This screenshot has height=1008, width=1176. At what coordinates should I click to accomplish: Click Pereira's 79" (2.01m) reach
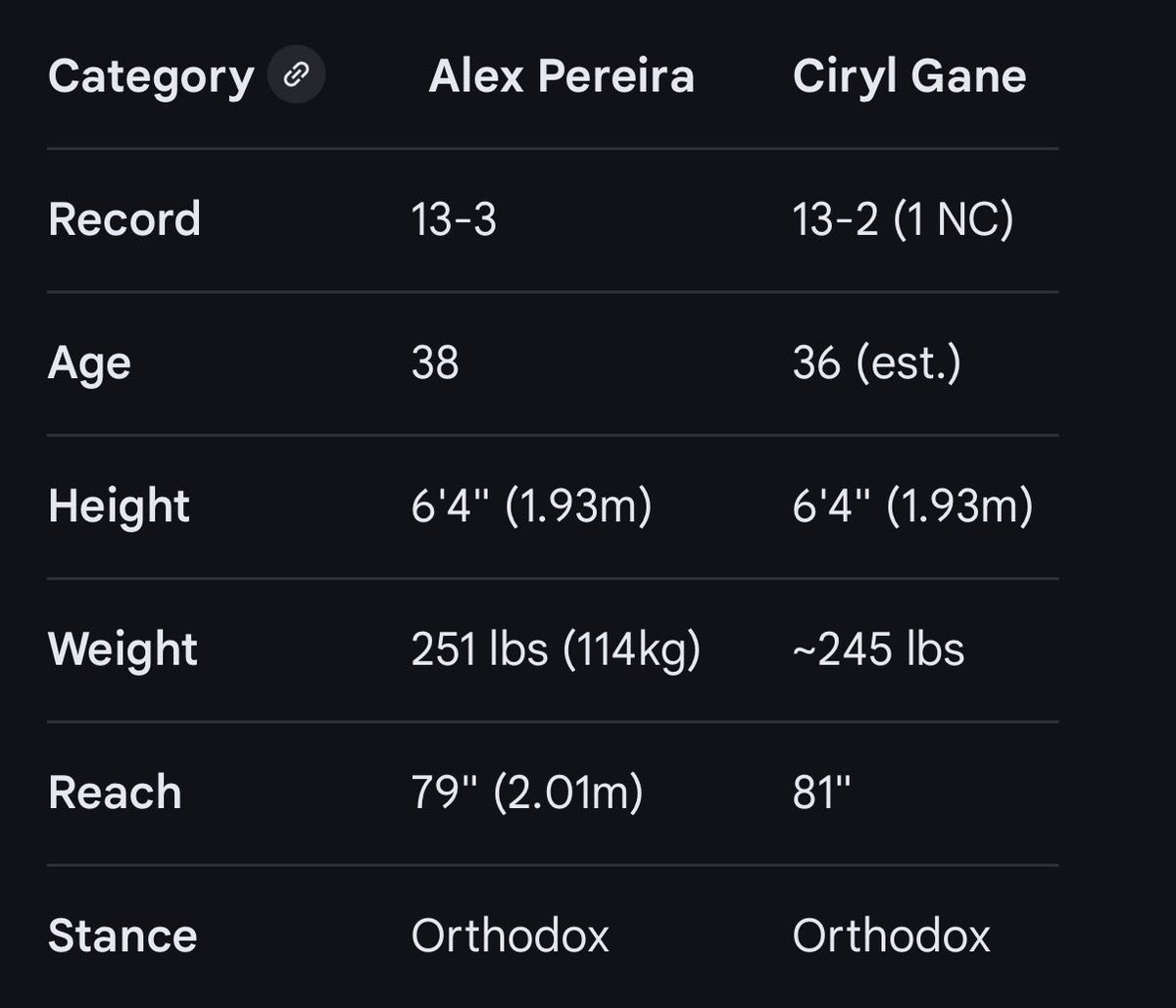527,793
